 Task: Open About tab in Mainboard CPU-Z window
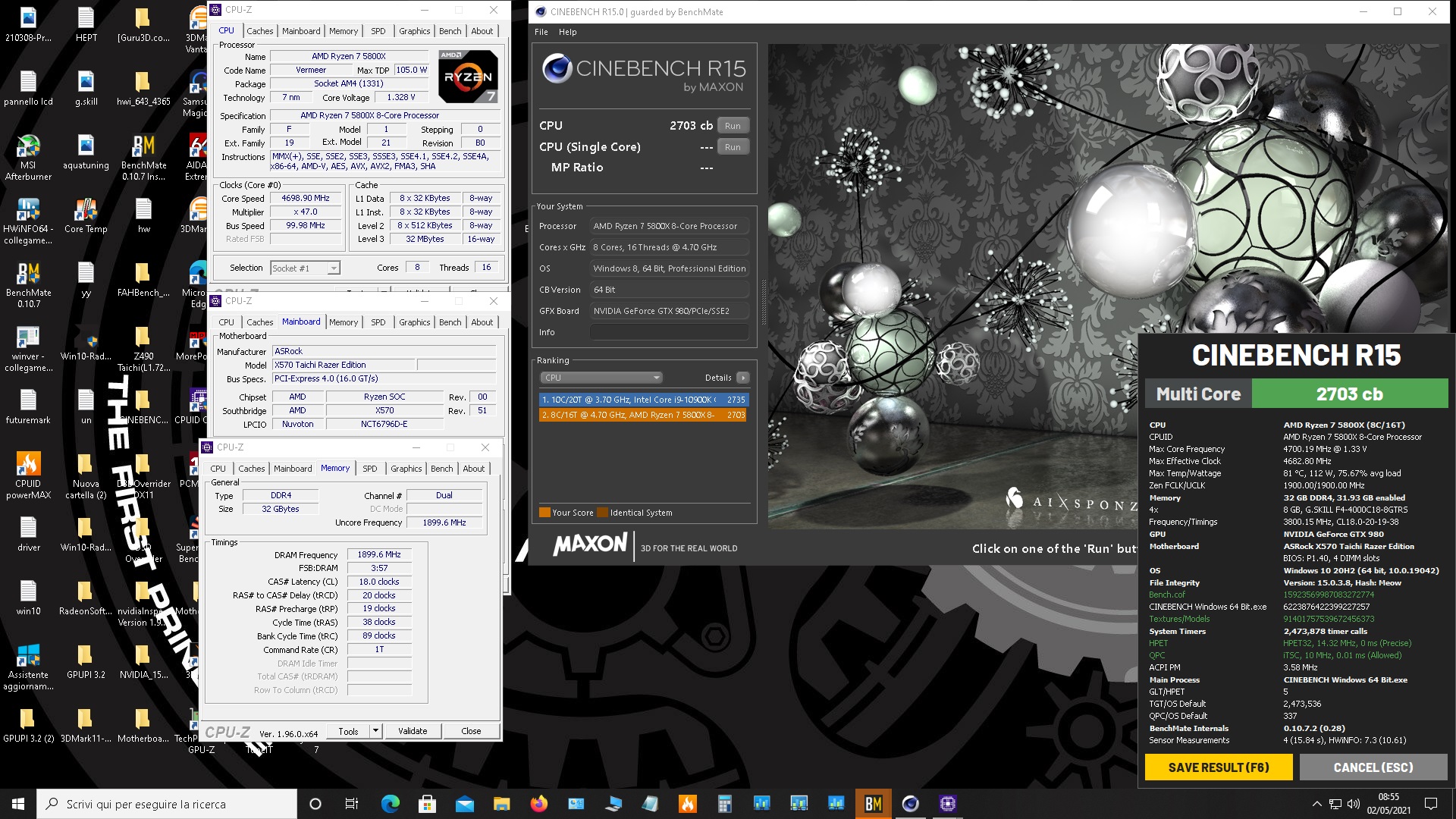coord(482,322)
